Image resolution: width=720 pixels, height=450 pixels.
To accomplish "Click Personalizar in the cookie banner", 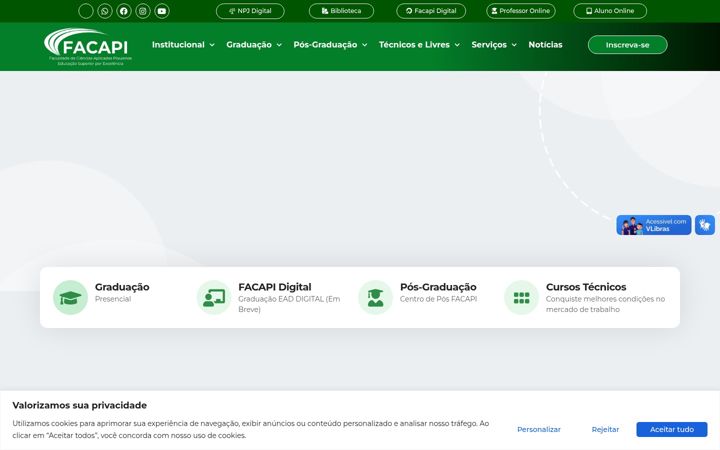I will (x=539, y=429).
